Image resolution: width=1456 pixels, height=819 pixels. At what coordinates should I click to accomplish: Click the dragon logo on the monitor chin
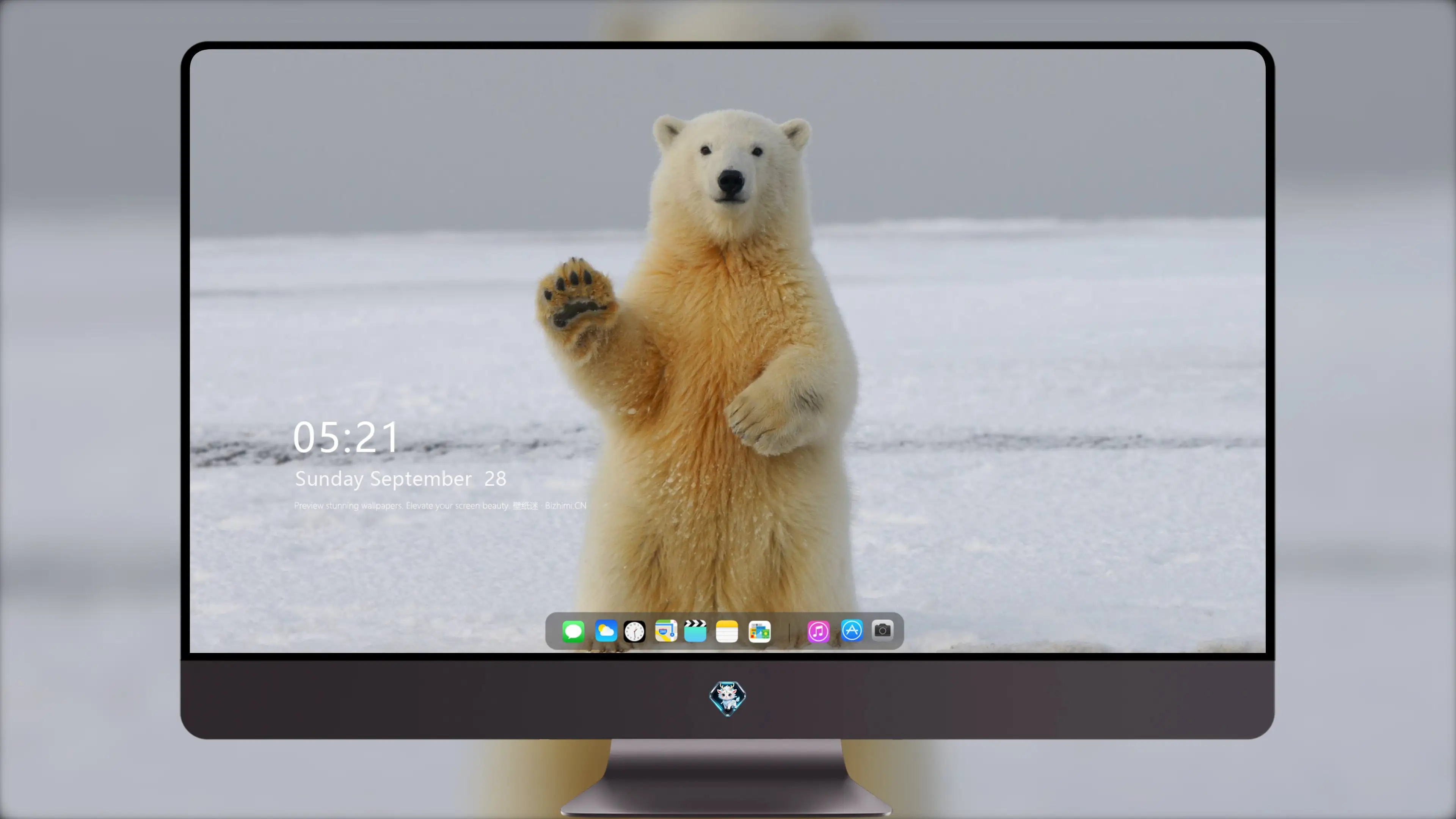[728, 698]
